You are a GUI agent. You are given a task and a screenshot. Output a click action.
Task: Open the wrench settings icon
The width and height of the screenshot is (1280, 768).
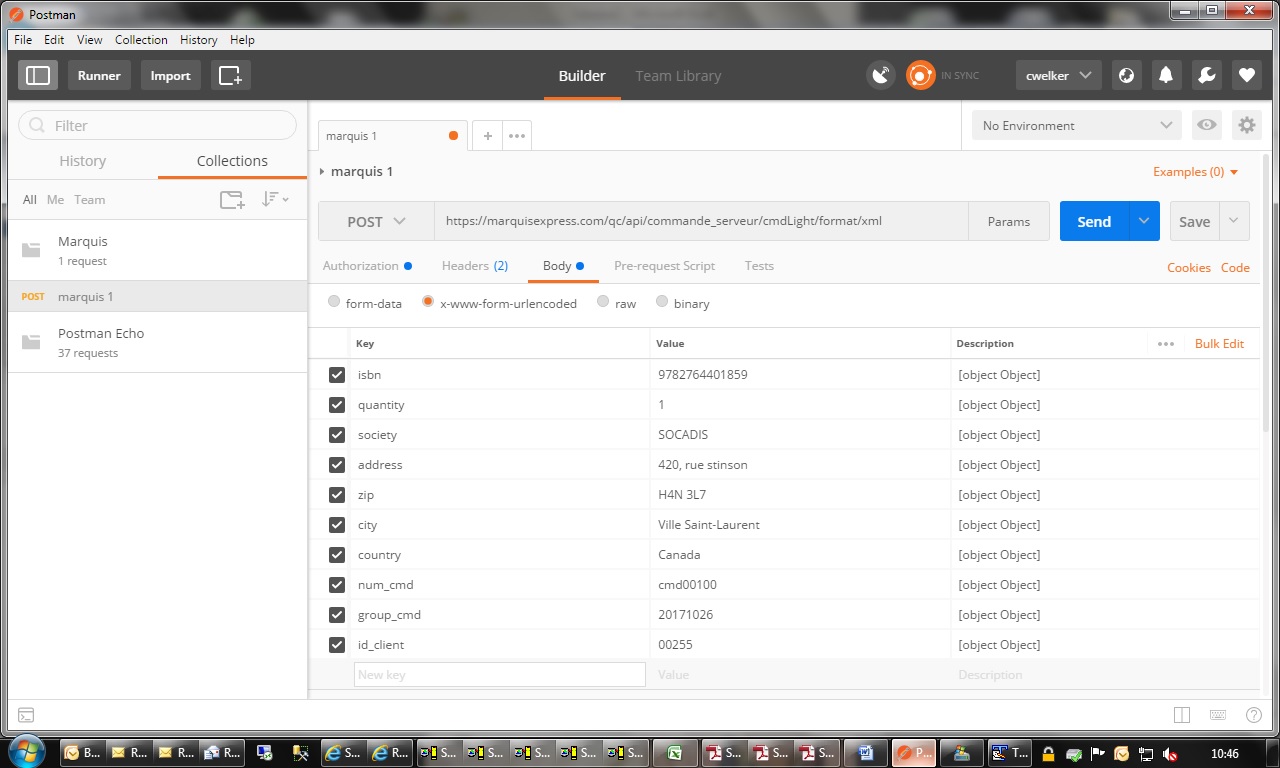[x=1206, y=75]
